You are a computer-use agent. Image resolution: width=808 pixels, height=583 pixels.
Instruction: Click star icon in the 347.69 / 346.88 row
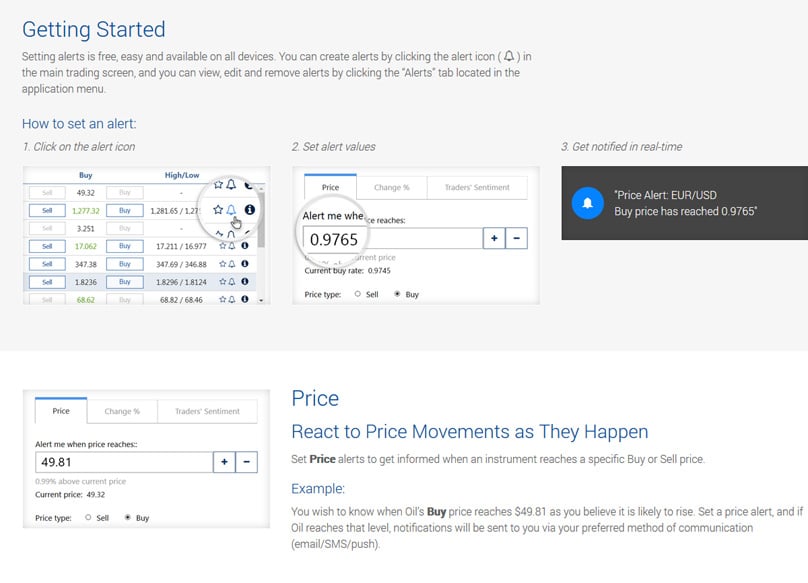[223, 264]
